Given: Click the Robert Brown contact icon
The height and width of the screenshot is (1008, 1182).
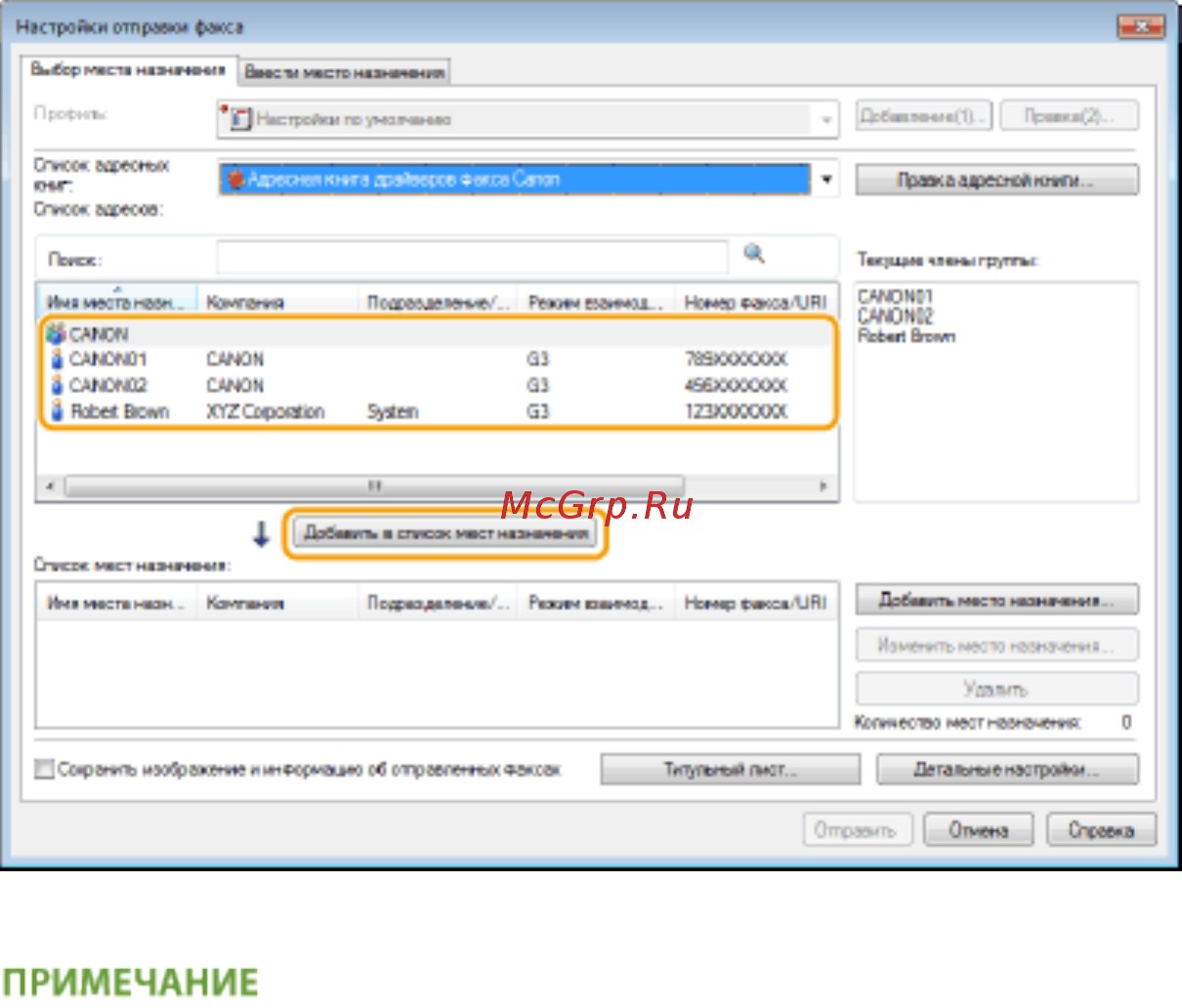Looking at the screenshot, I should click(x=57, y=411).
